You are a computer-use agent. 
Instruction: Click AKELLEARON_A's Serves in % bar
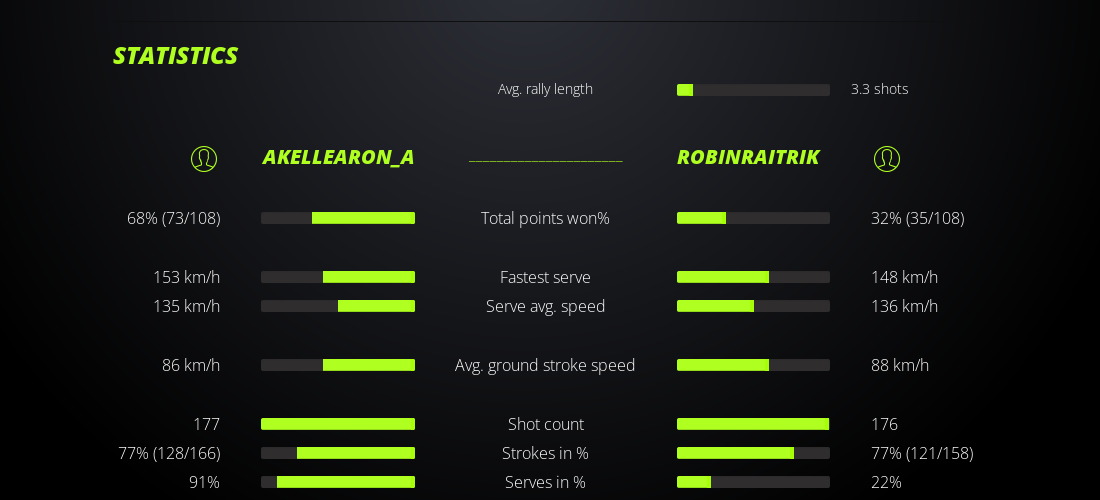point(338,482)
